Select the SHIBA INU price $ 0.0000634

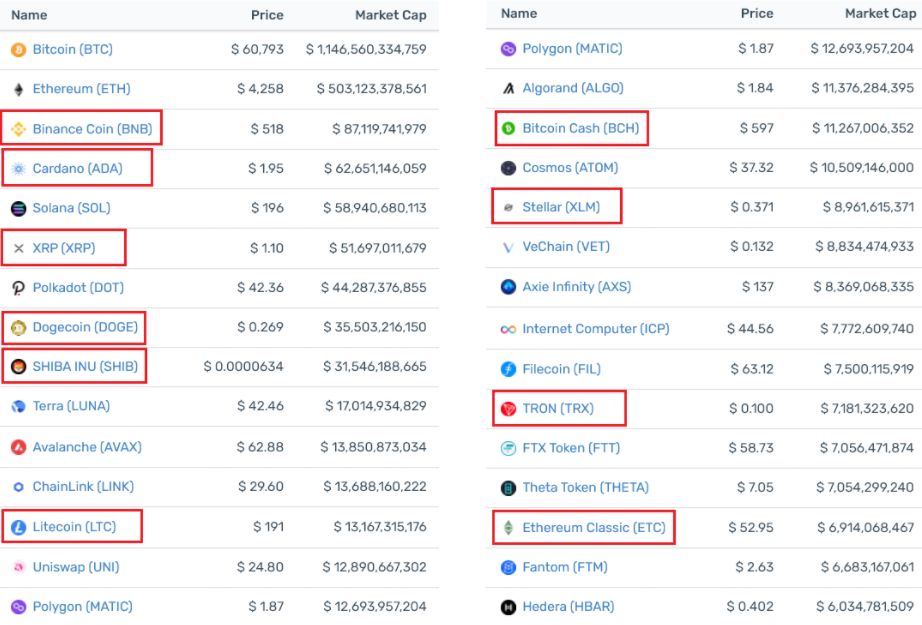pos(243,367)
